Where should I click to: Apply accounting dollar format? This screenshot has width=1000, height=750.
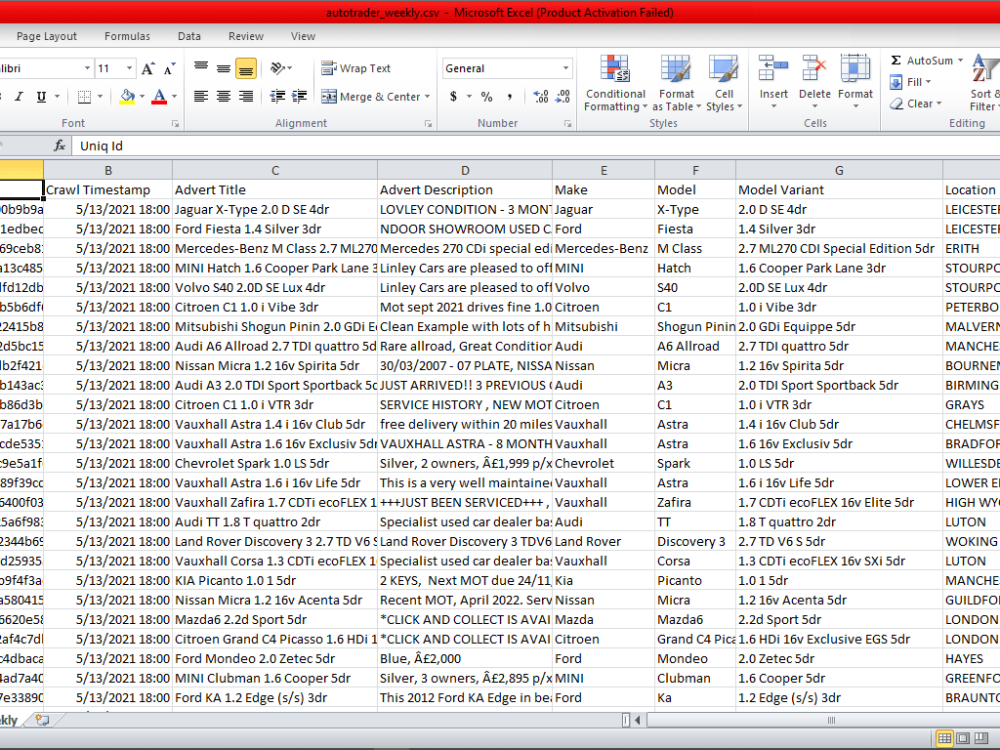point(453,96)
